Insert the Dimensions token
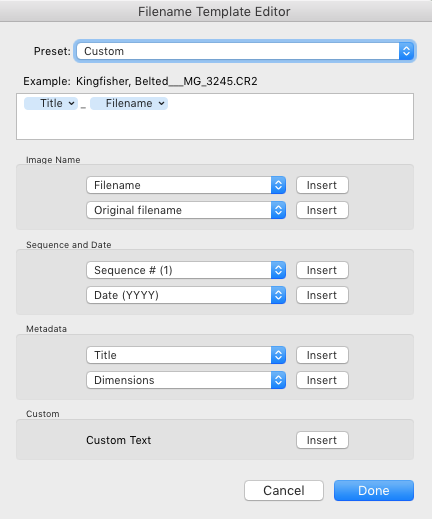Image resolution: width=432 pixels, height=519 pixels. tap(322, 380)
